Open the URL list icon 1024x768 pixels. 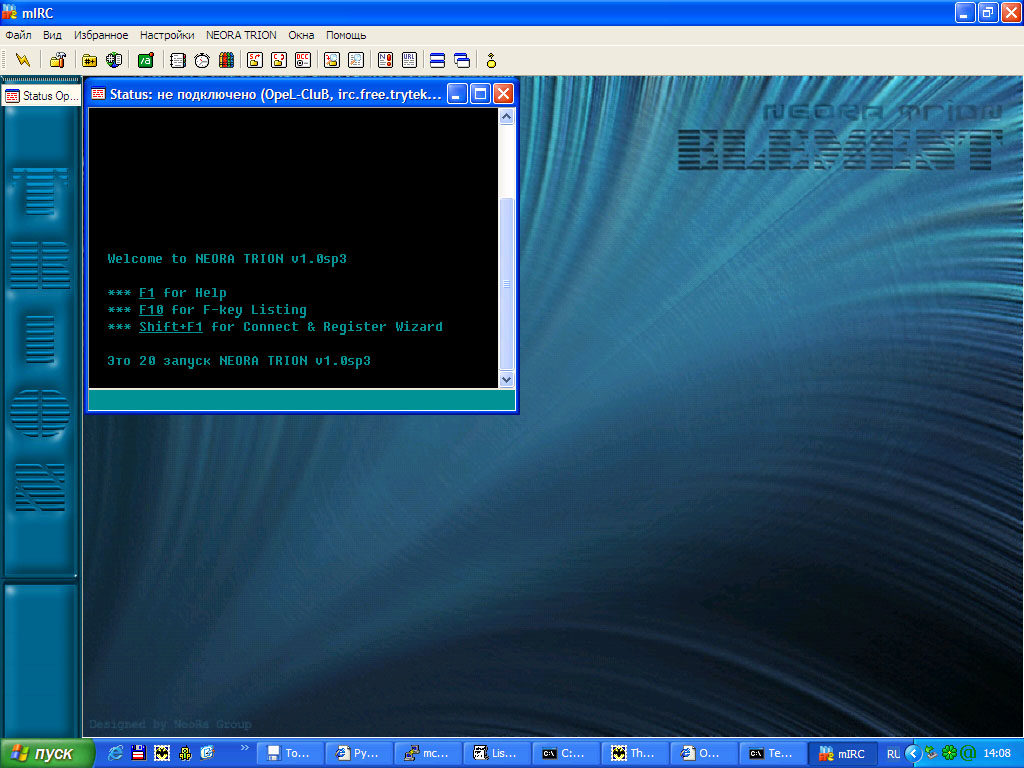(409, 61)
